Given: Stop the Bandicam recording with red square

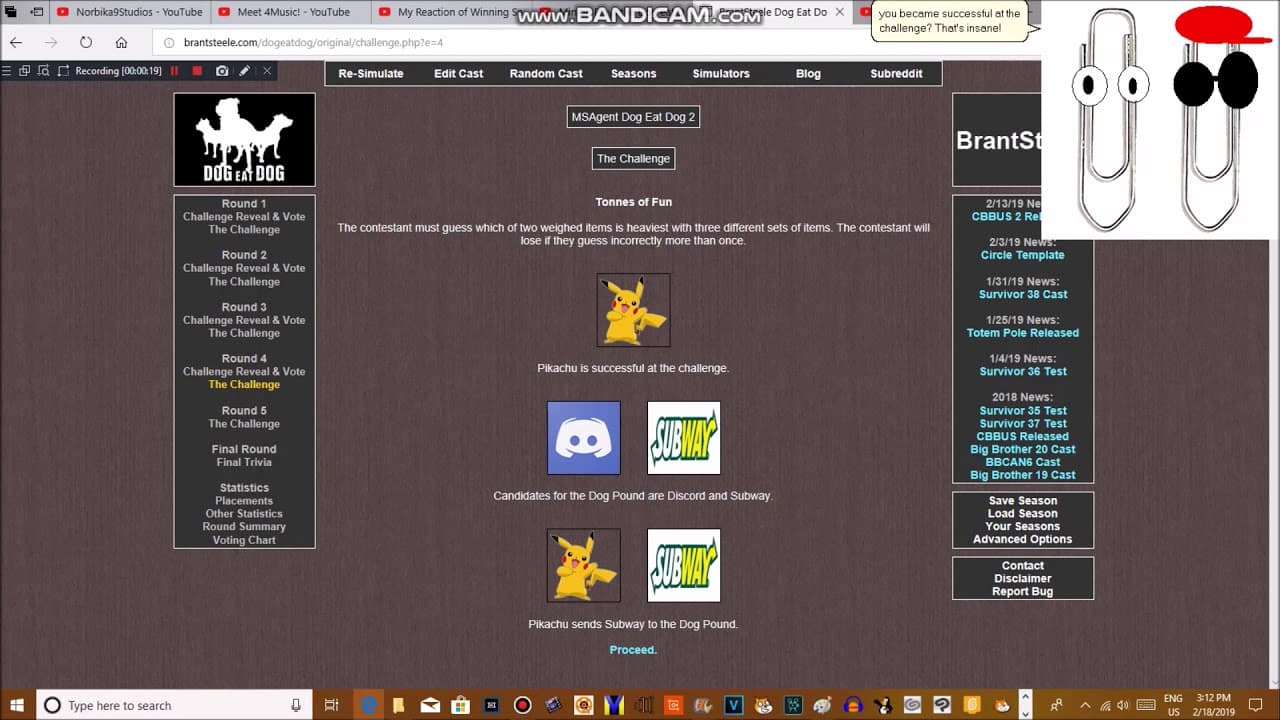Looking at the screenshot, I should pos(197,71).
